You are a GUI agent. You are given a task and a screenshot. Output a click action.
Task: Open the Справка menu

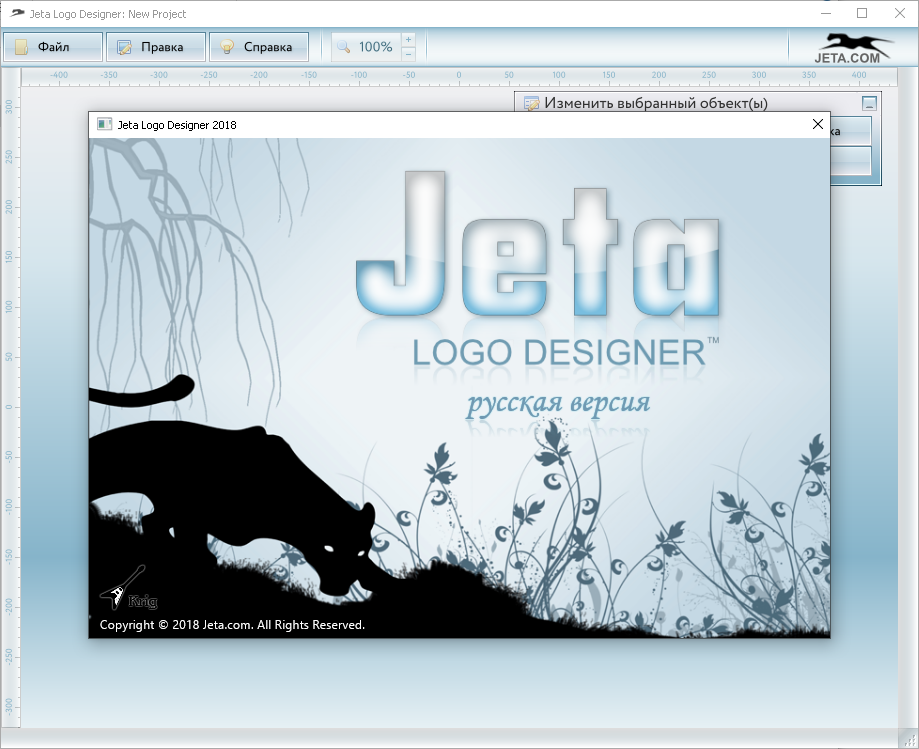tap(259, 47)
